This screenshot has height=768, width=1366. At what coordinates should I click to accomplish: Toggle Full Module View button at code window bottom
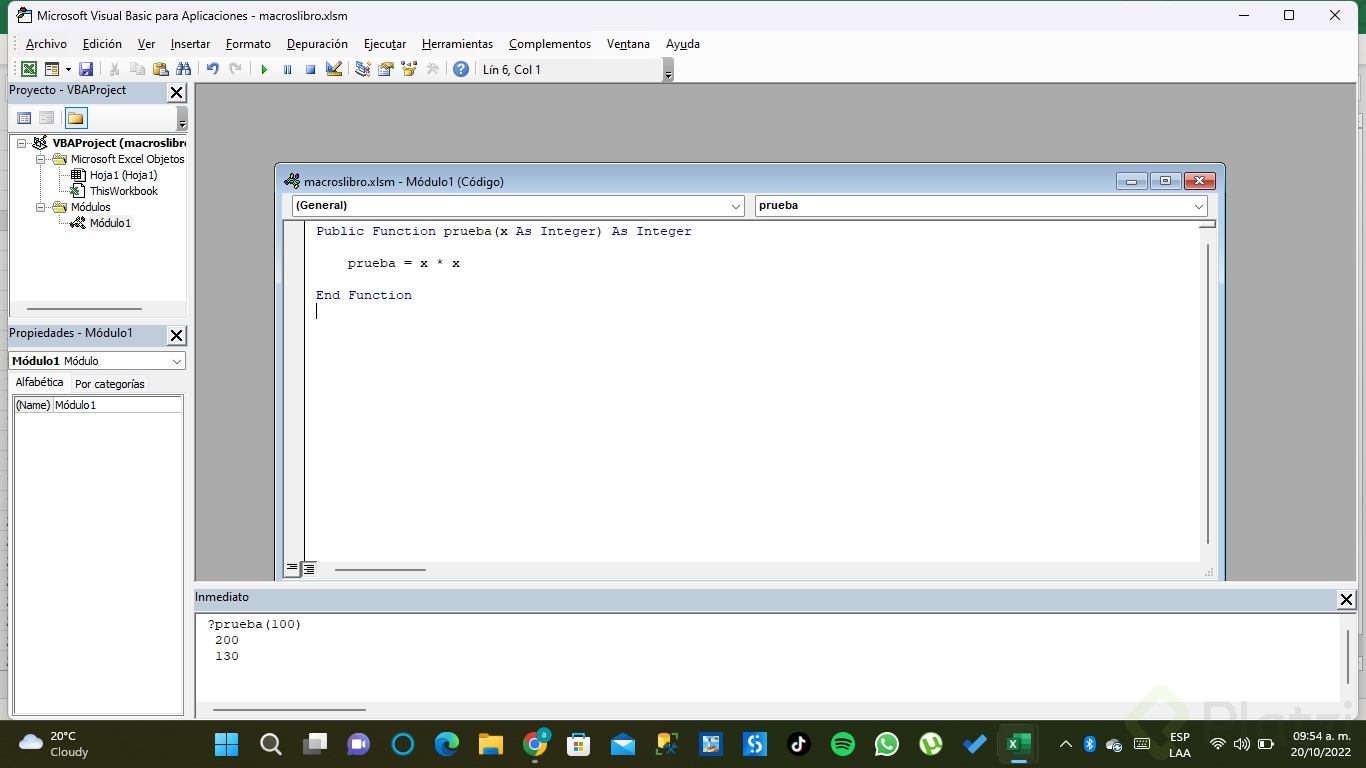(309, 569)
